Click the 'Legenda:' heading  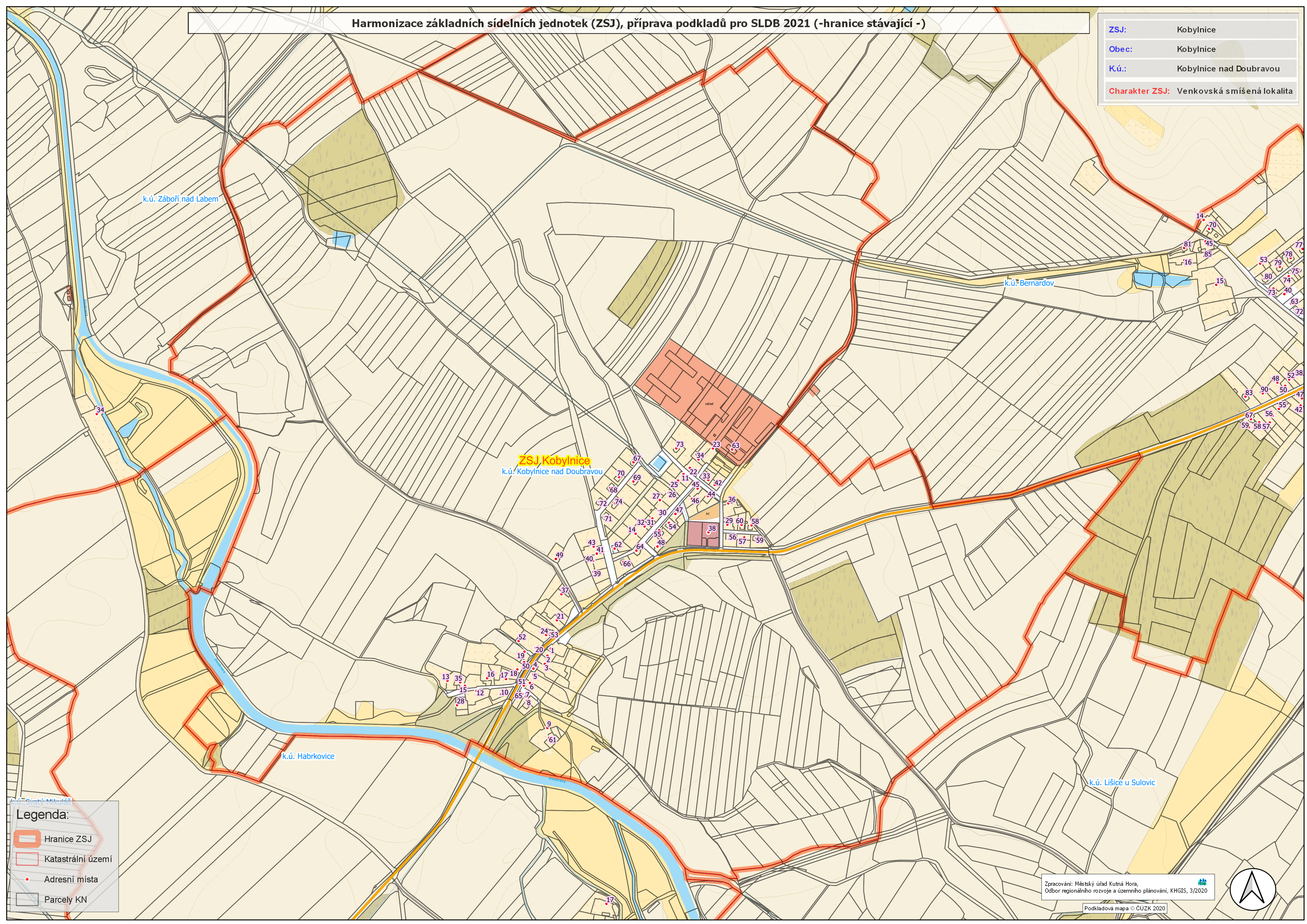(43, 814)
